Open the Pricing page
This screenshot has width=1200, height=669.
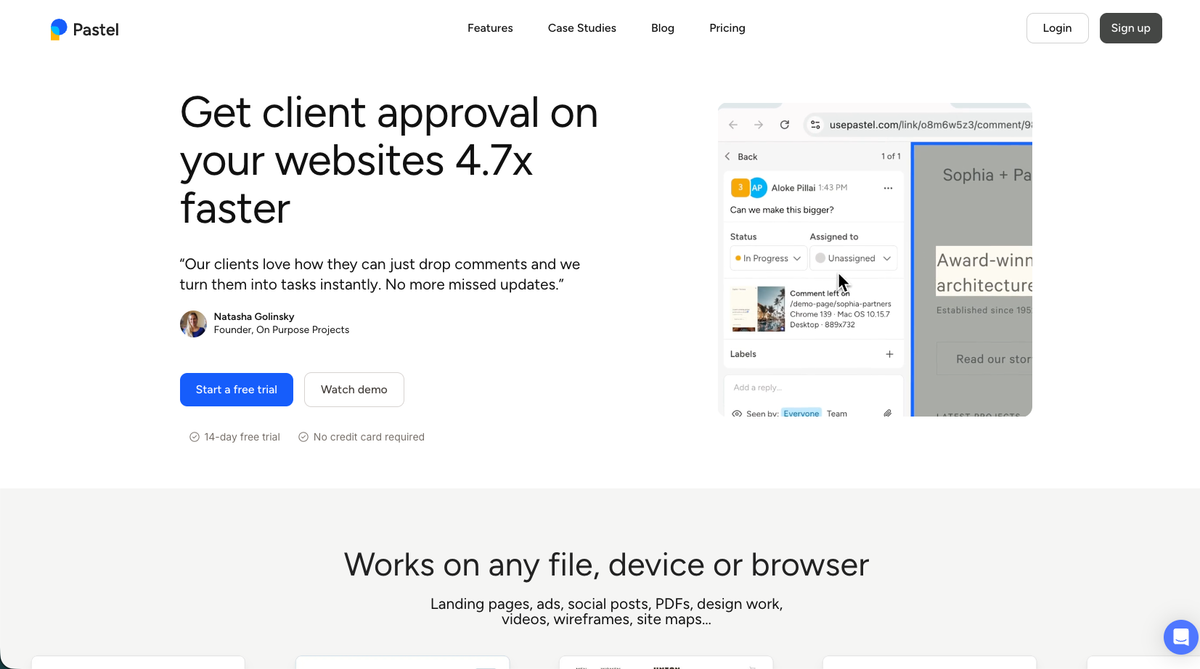coord(727,28)
